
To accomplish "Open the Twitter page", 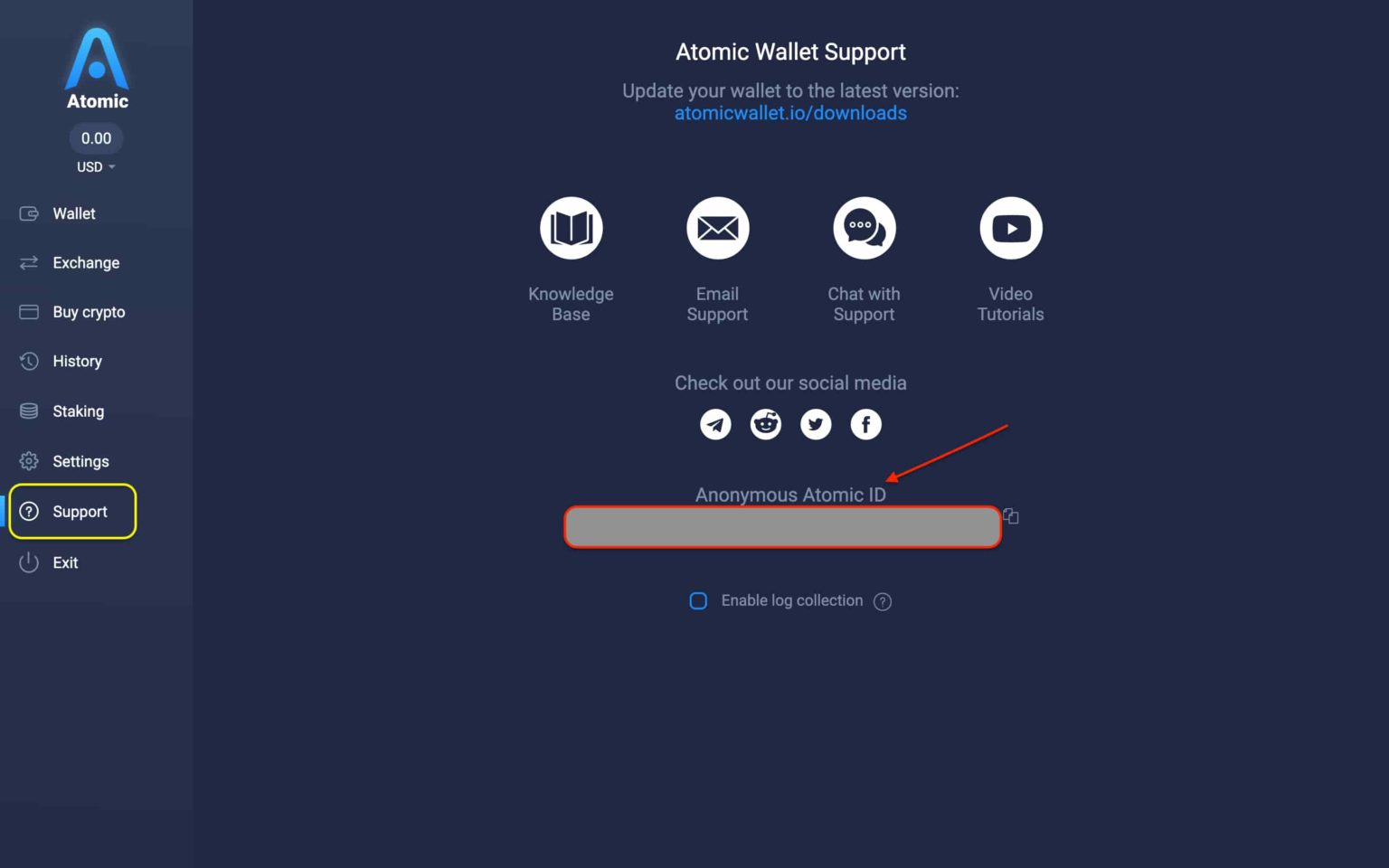I will click(x=816, y=424).
